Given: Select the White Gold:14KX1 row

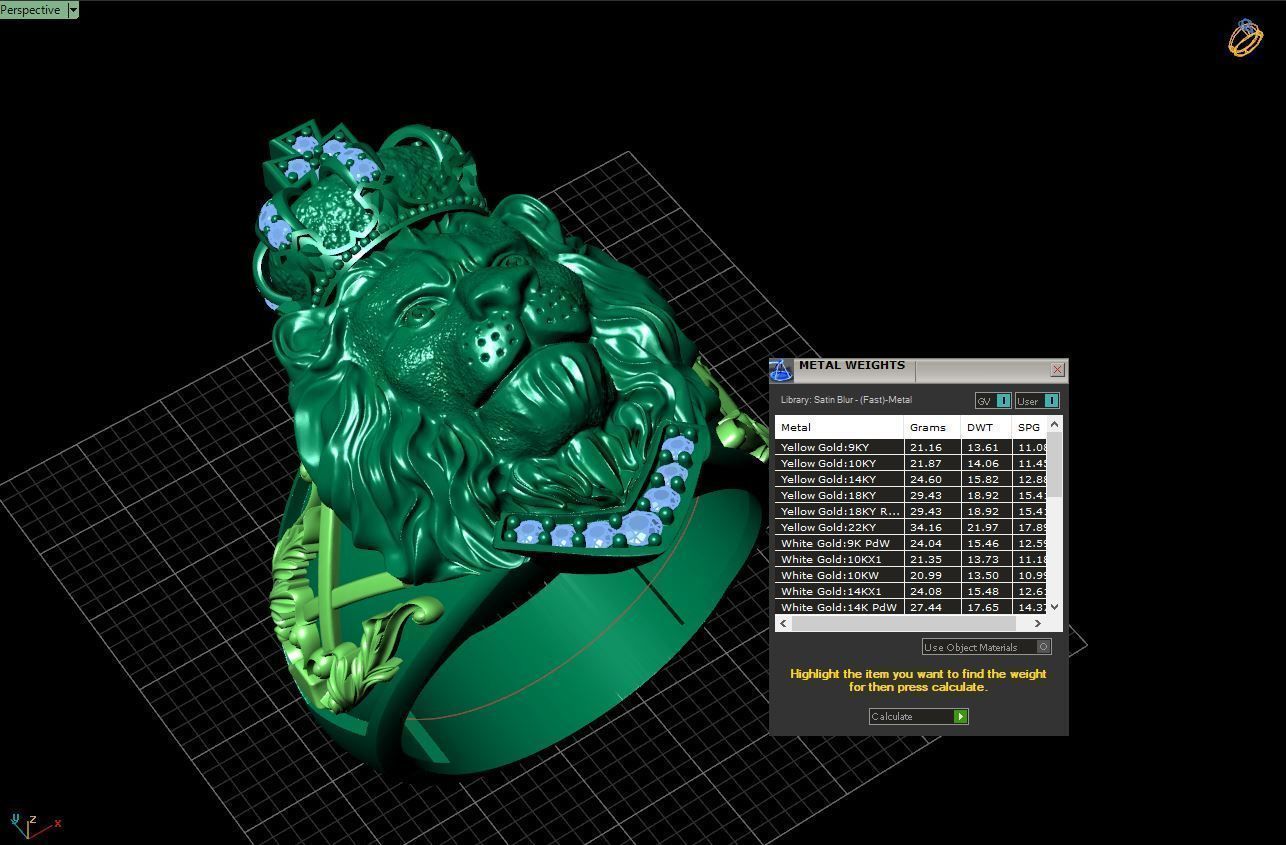Looking at the screenshot, I should coord(911,591).
